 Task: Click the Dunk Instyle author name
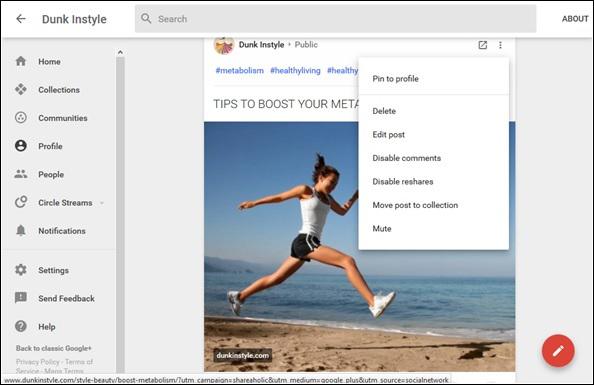click(261, 45)
